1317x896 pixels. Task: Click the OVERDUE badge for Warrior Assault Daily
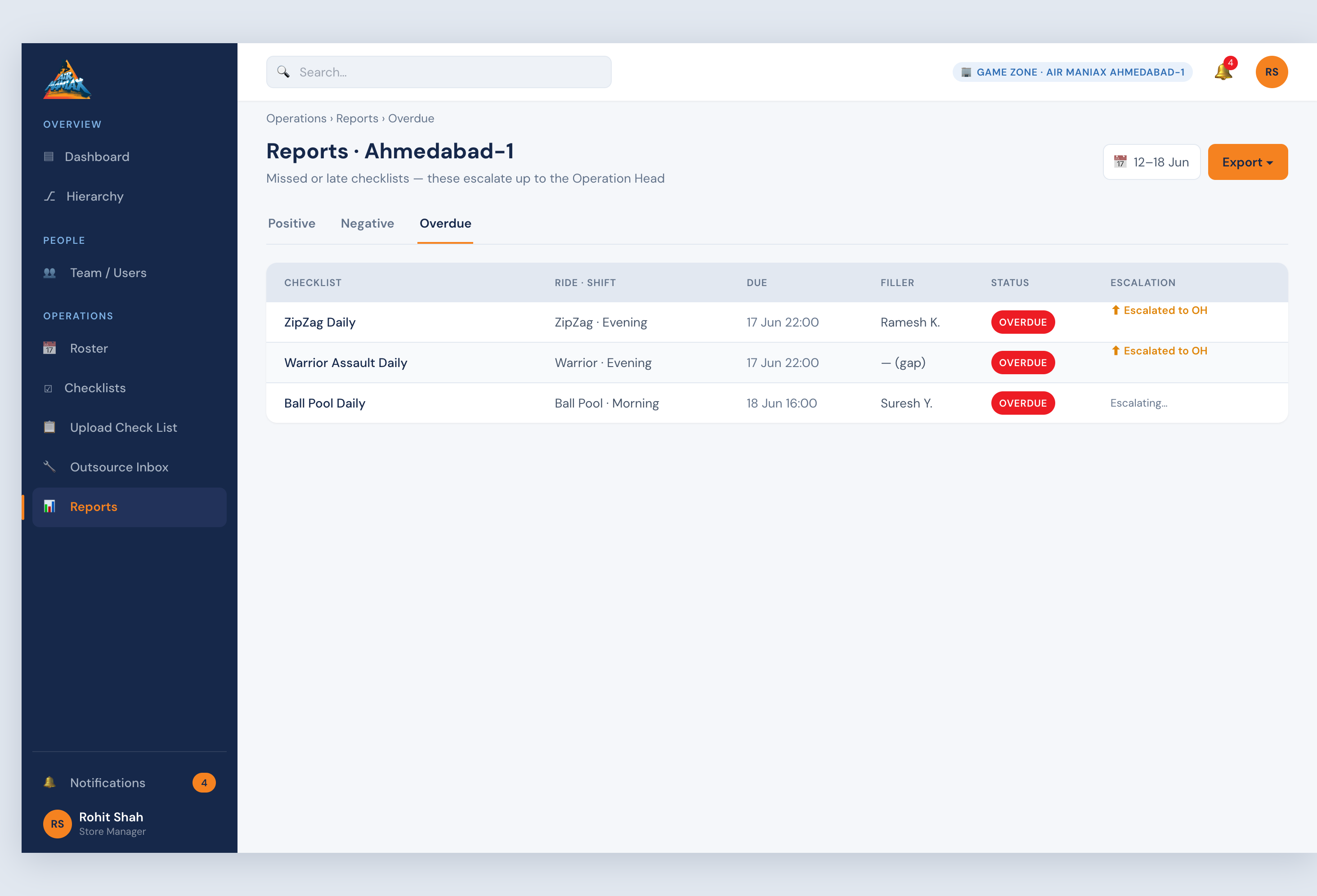[x=1022, y=362]
